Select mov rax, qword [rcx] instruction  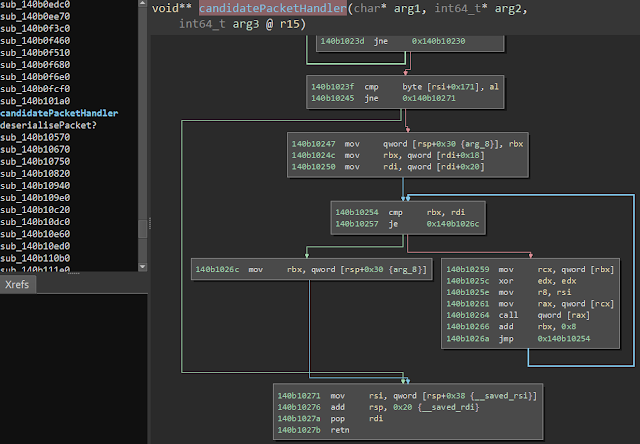(x=530, y=304)
